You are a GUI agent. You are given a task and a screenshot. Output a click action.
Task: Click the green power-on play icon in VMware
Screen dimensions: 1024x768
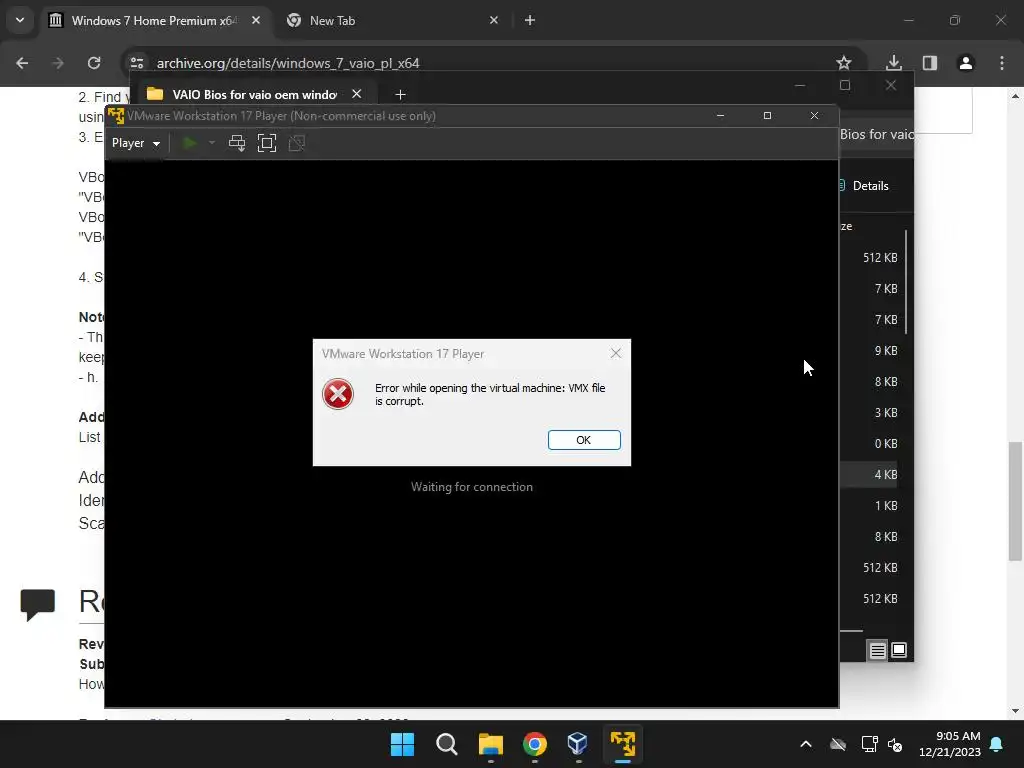[x=190, y=143]
